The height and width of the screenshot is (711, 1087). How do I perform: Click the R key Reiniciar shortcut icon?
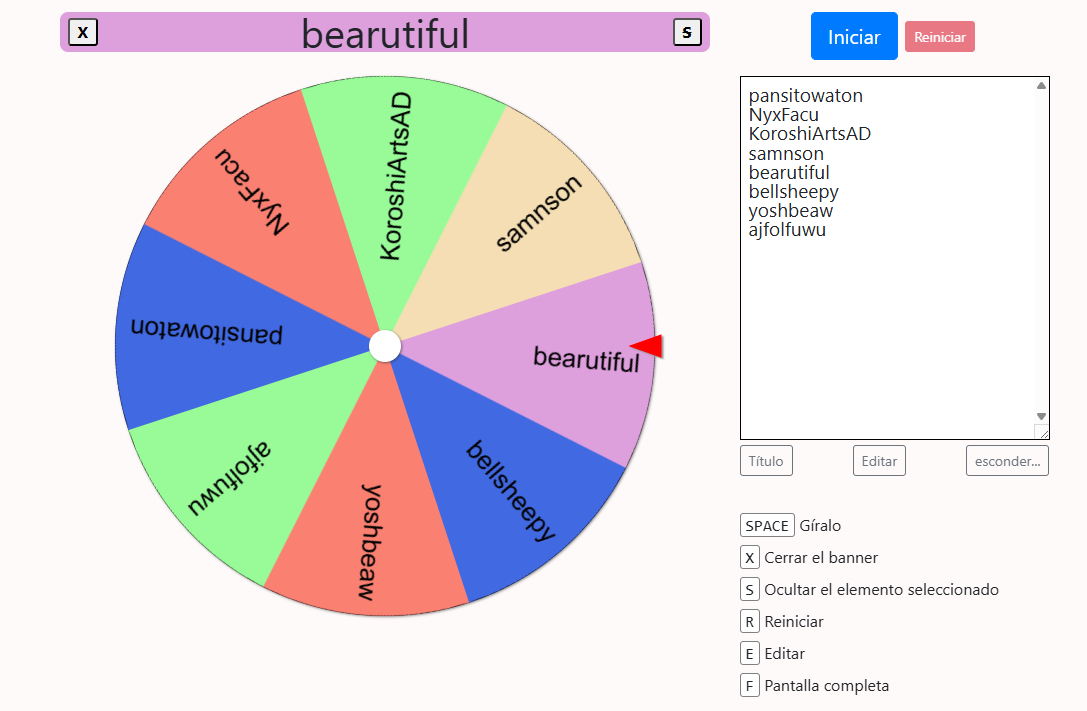(750, 622)
